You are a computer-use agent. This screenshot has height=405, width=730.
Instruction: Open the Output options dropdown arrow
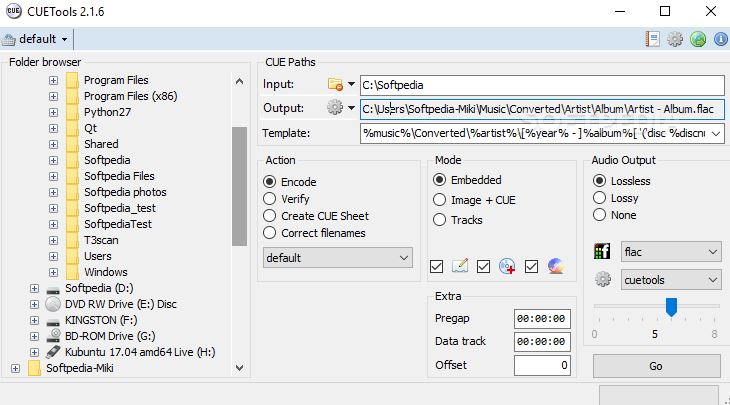[x=351, y=108]
